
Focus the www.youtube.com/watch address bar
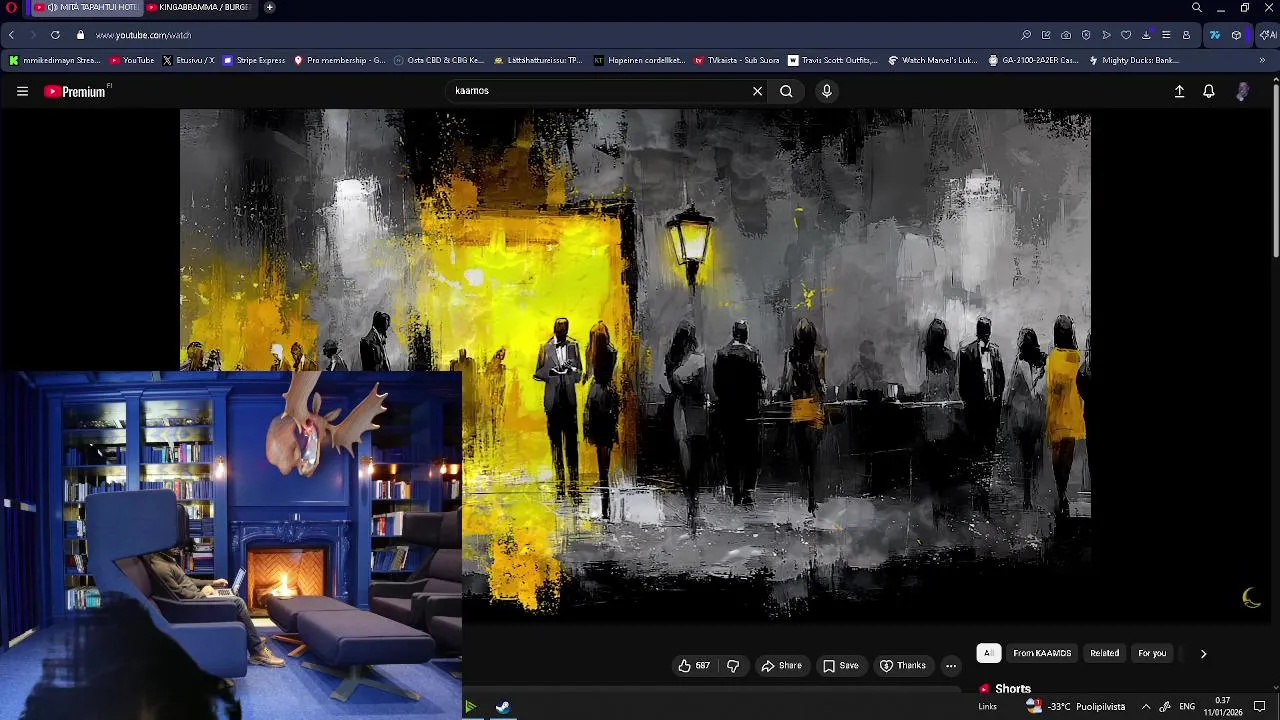point(143,35)
